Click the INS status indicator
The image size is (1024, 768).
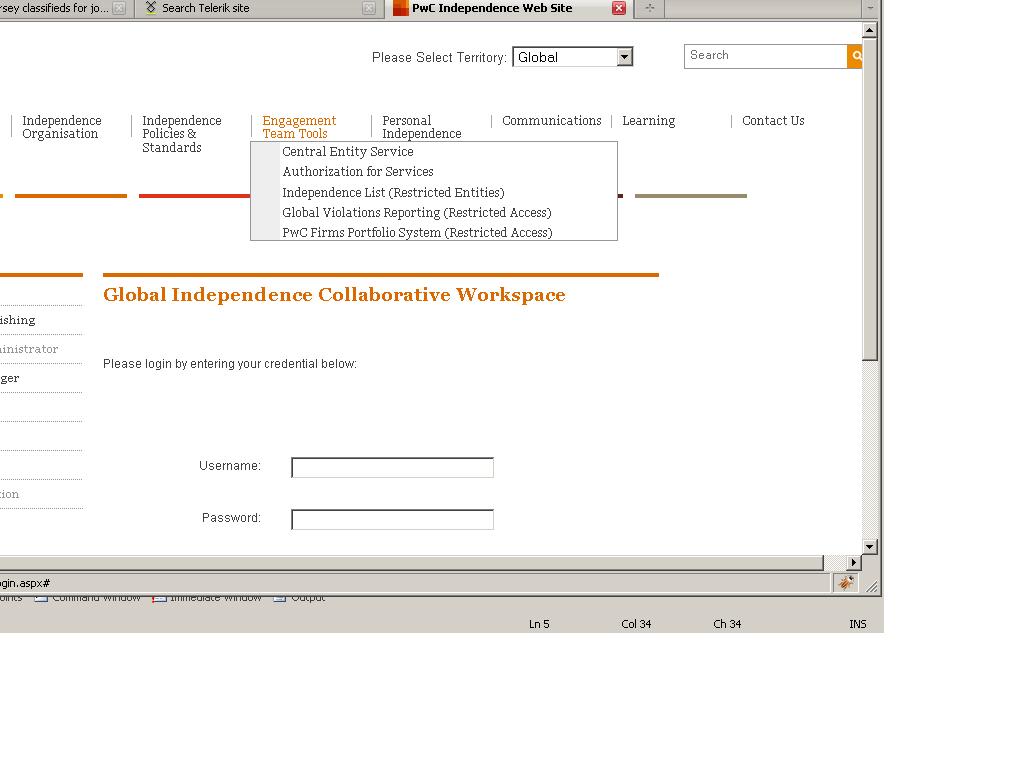click(857, 624)
